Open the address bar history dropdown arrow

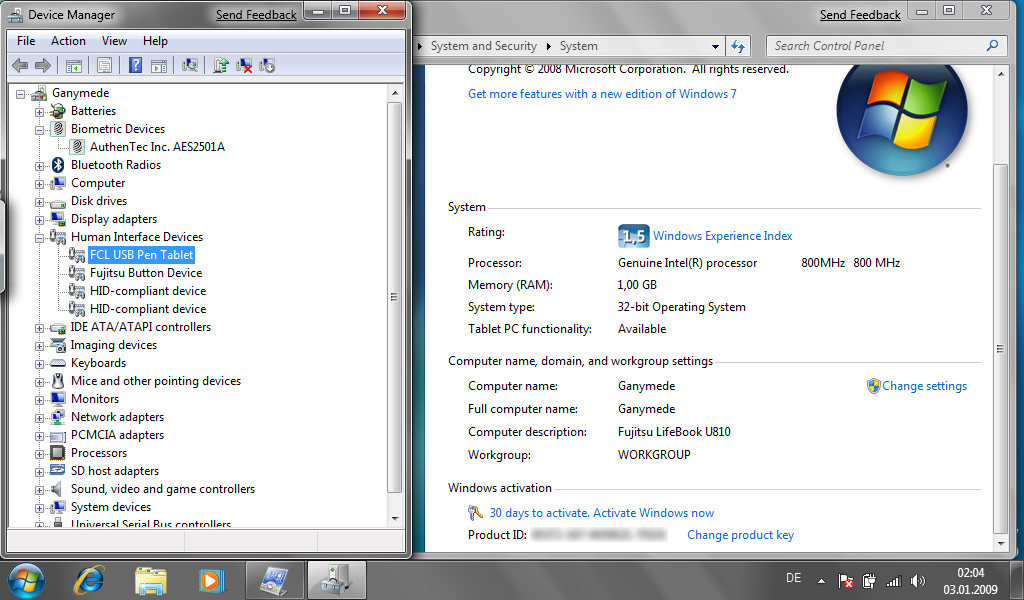[x=715, y=46]
